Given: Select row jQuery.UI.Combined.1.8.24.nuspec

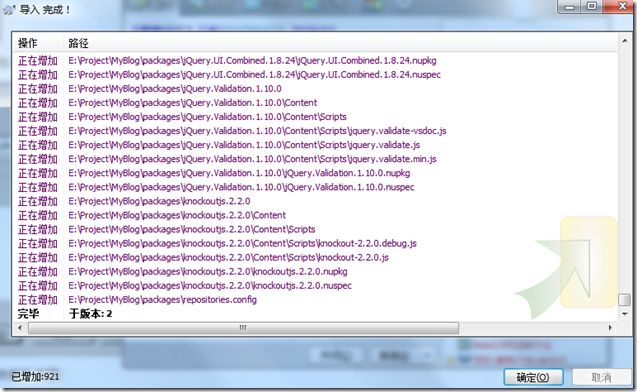Looking at the screenshot, I should coord(316,75).
